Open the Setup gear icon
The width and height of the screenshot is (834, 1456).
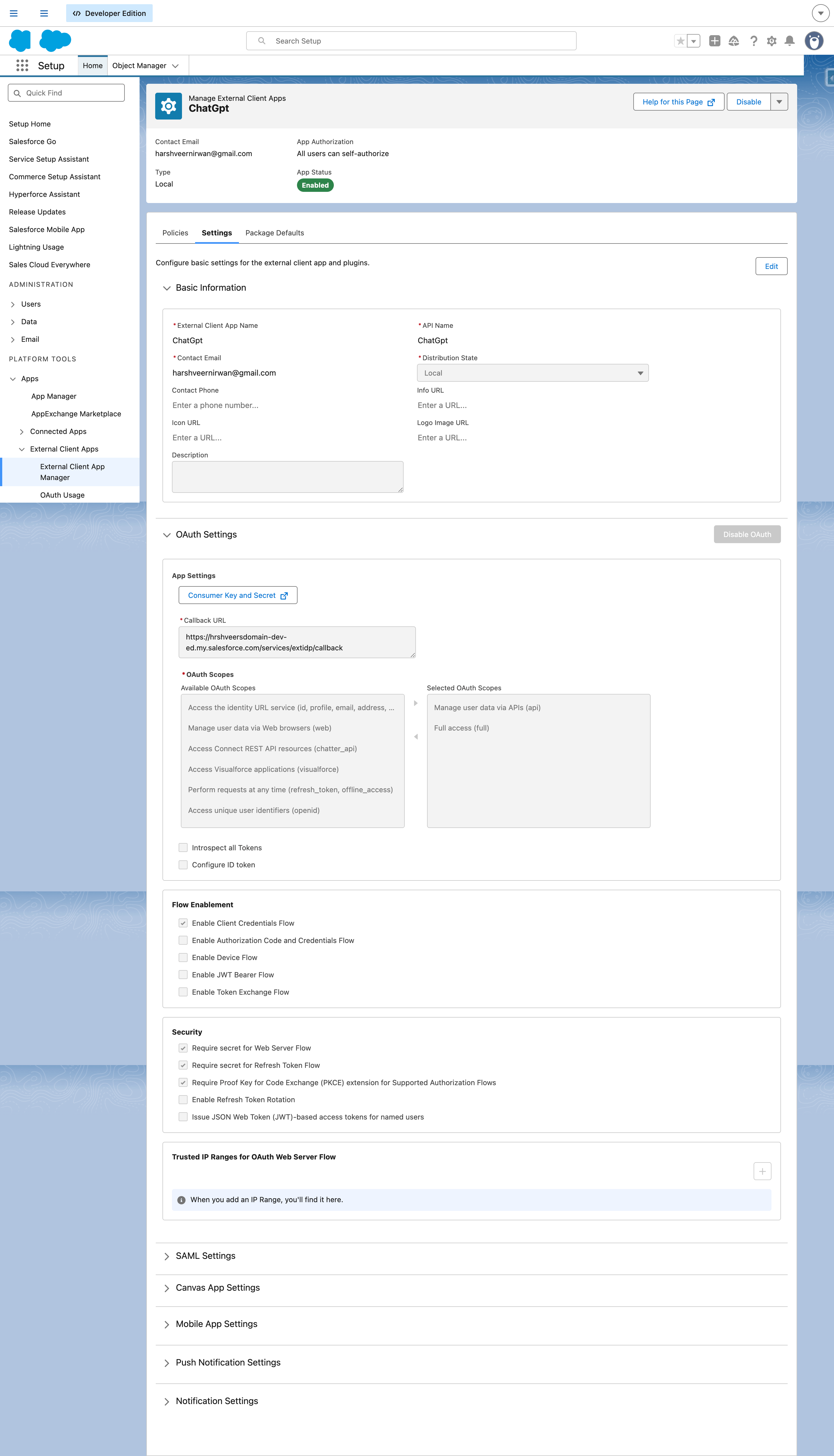771,41
